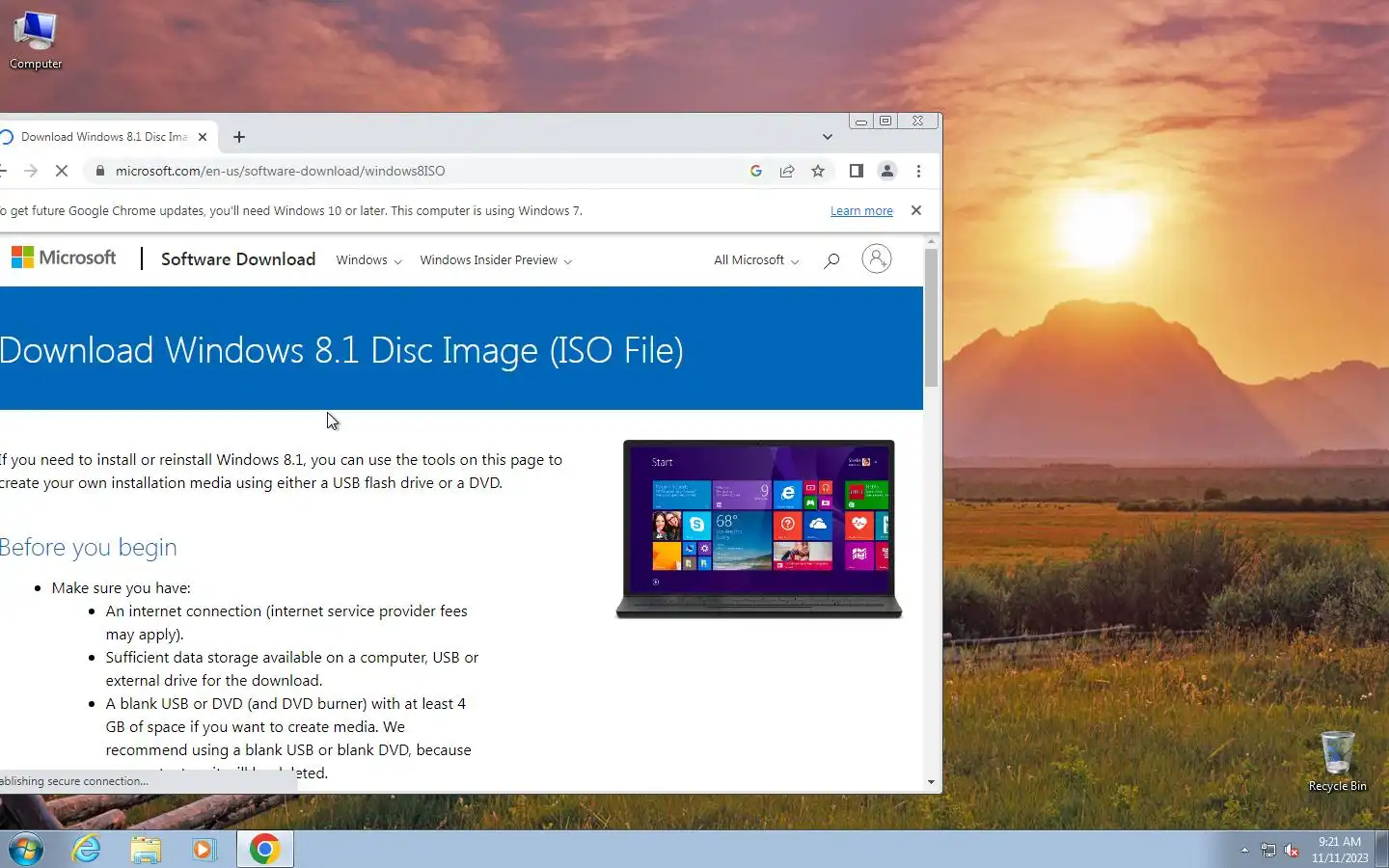The image size is (1389, 868).
Task: Click 'Make sure you have:' text
Action: 122,587
